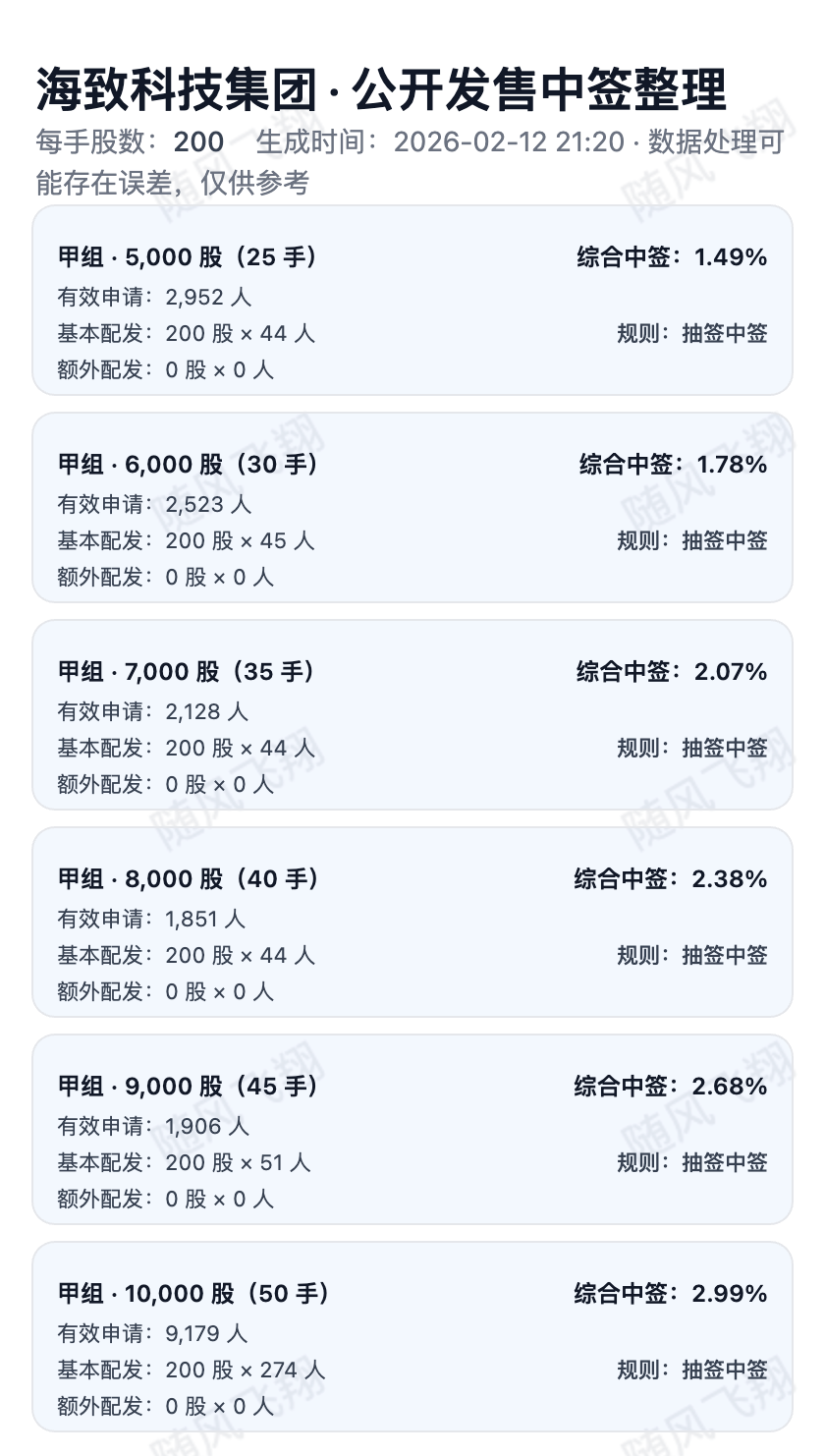The height and width of the screenshot is (1456, 825).
Task: Click 有效申请 2,952 人 line
Action: [x=154, y=297]
